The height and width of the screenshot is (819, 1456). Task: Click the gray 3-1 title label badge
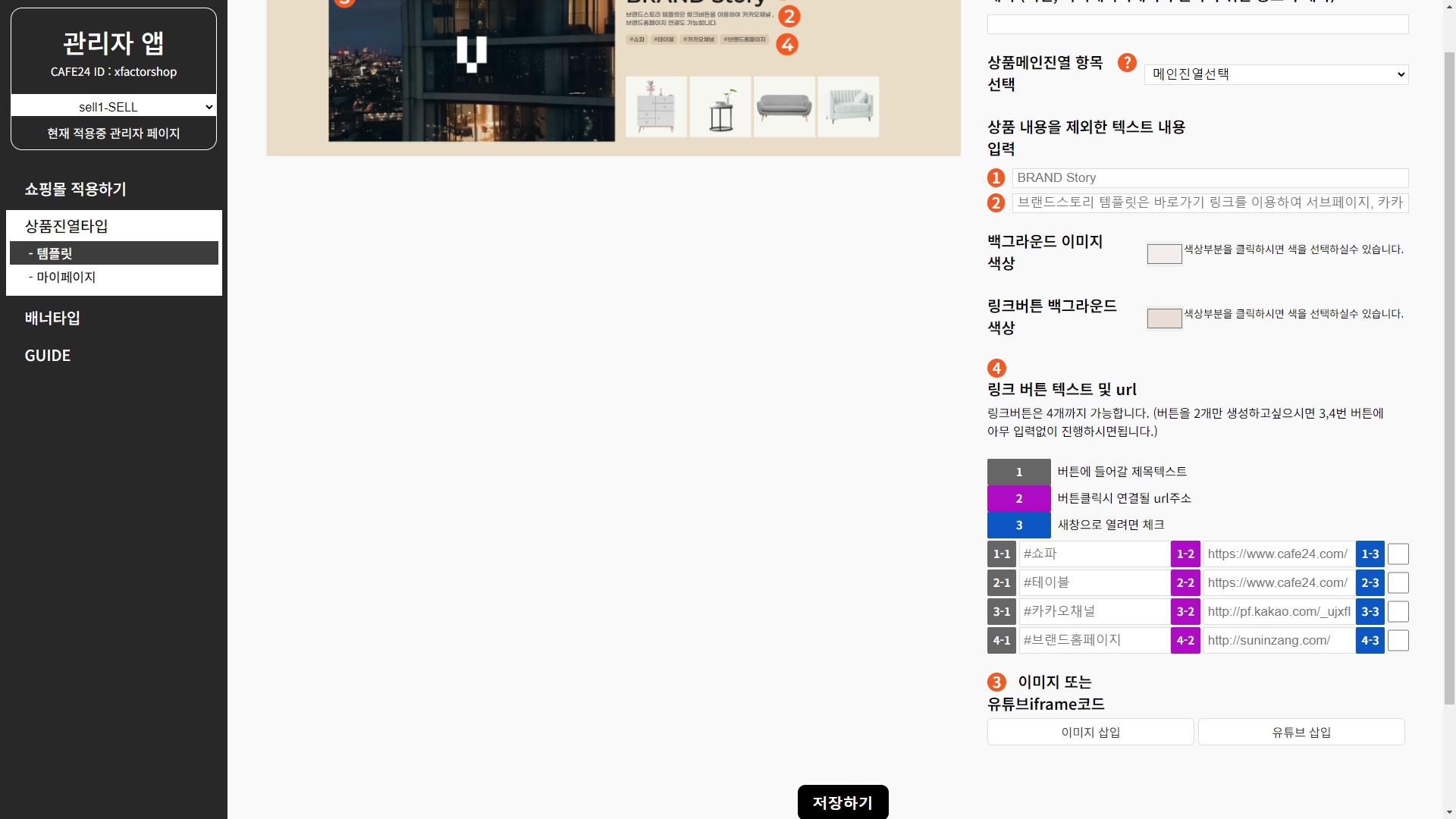1001,612
